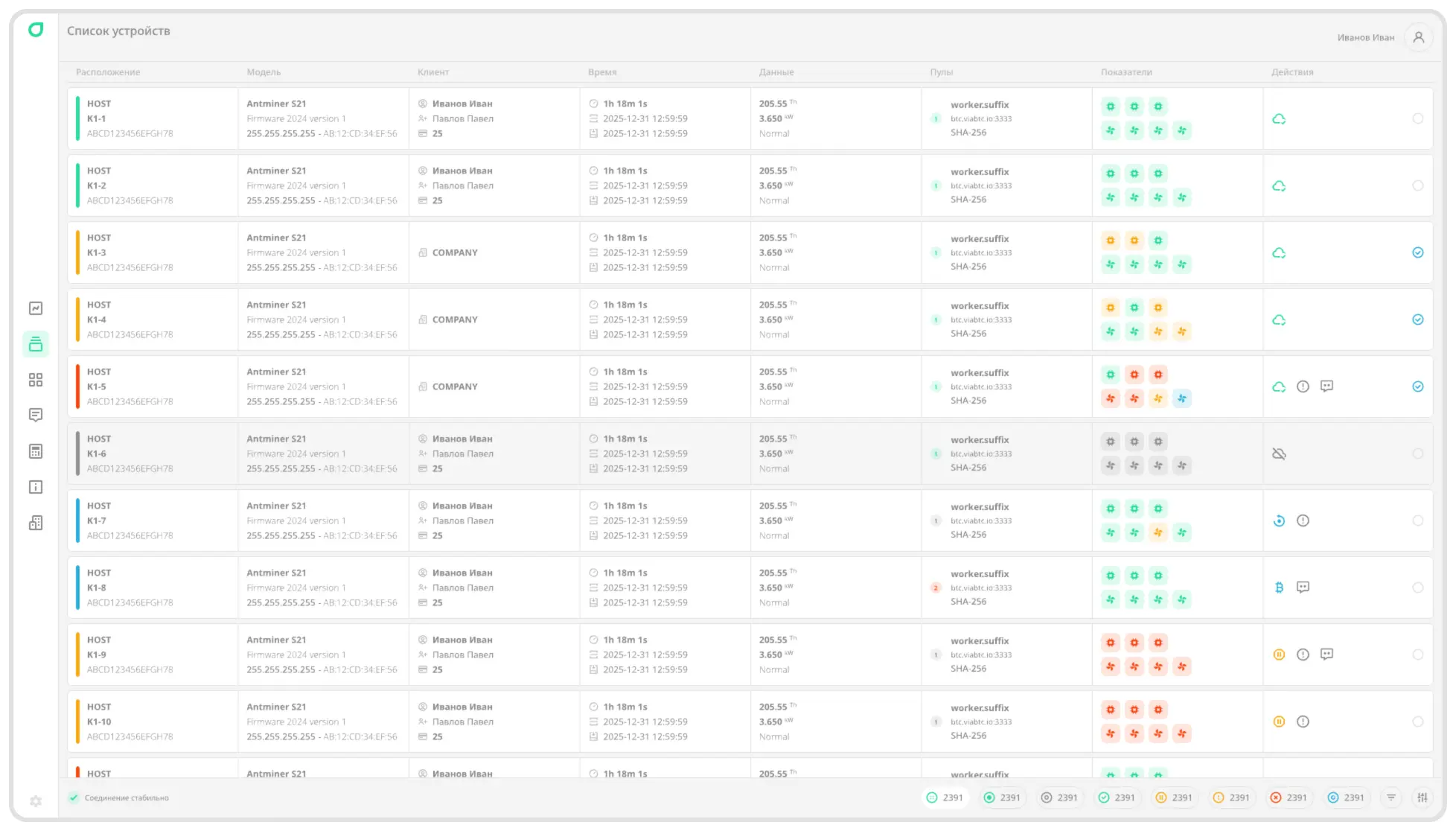Open the filter dropdown in bottom bar

(x=1390, y=797)
